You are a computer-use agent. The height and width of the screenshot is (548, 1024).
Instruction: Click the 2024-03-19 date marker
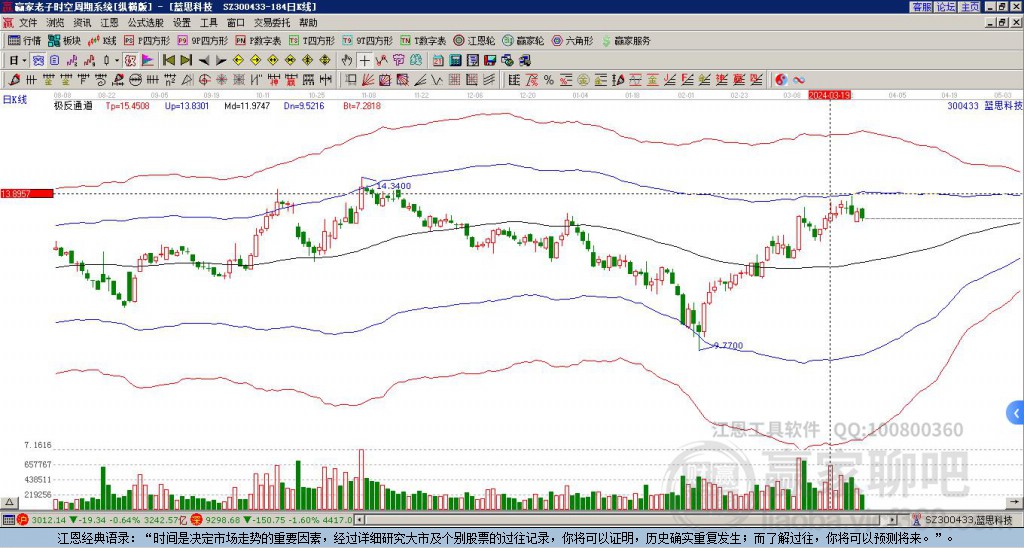pyautogui.click(x=829, y=95)
